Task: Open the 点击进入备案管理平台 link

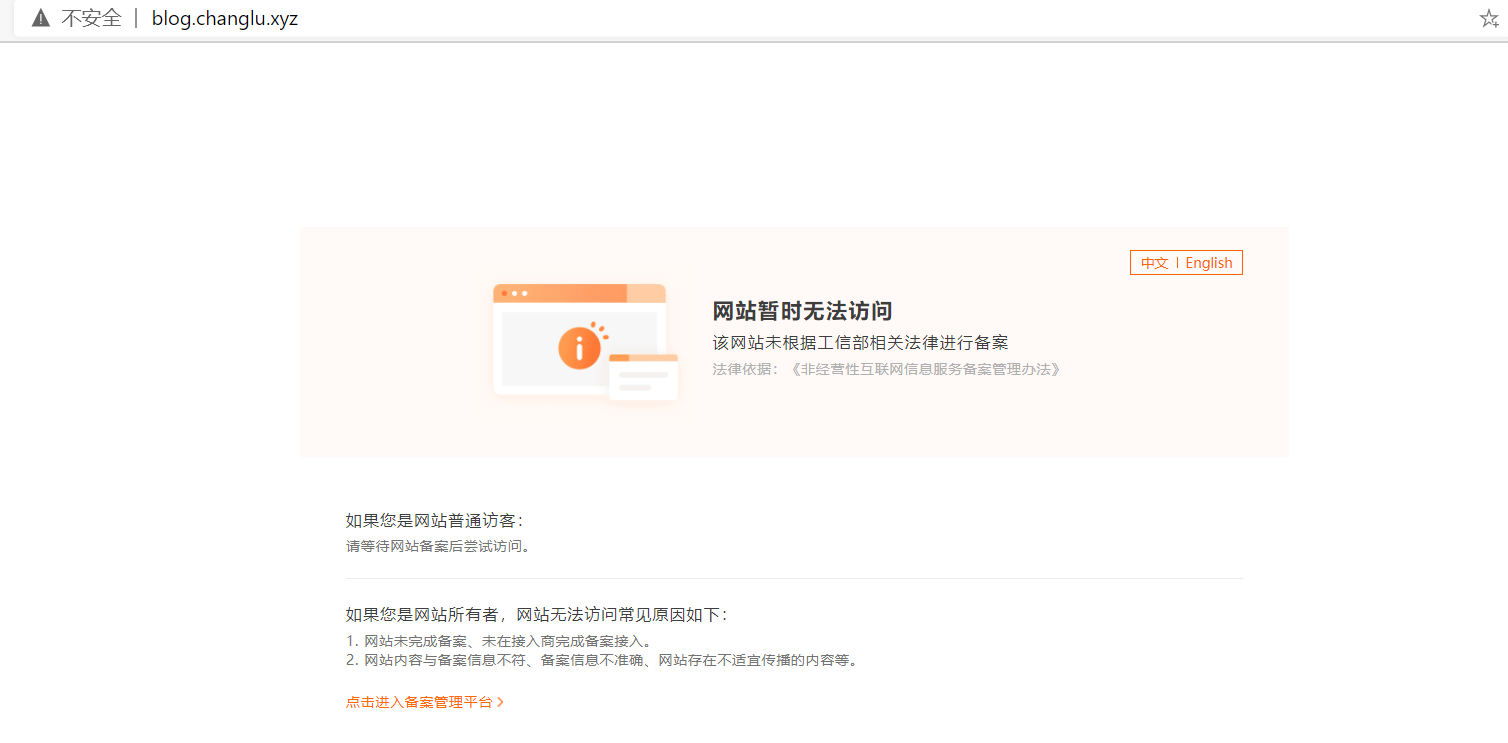Action: pyautogui.click(x=425, y=702)
